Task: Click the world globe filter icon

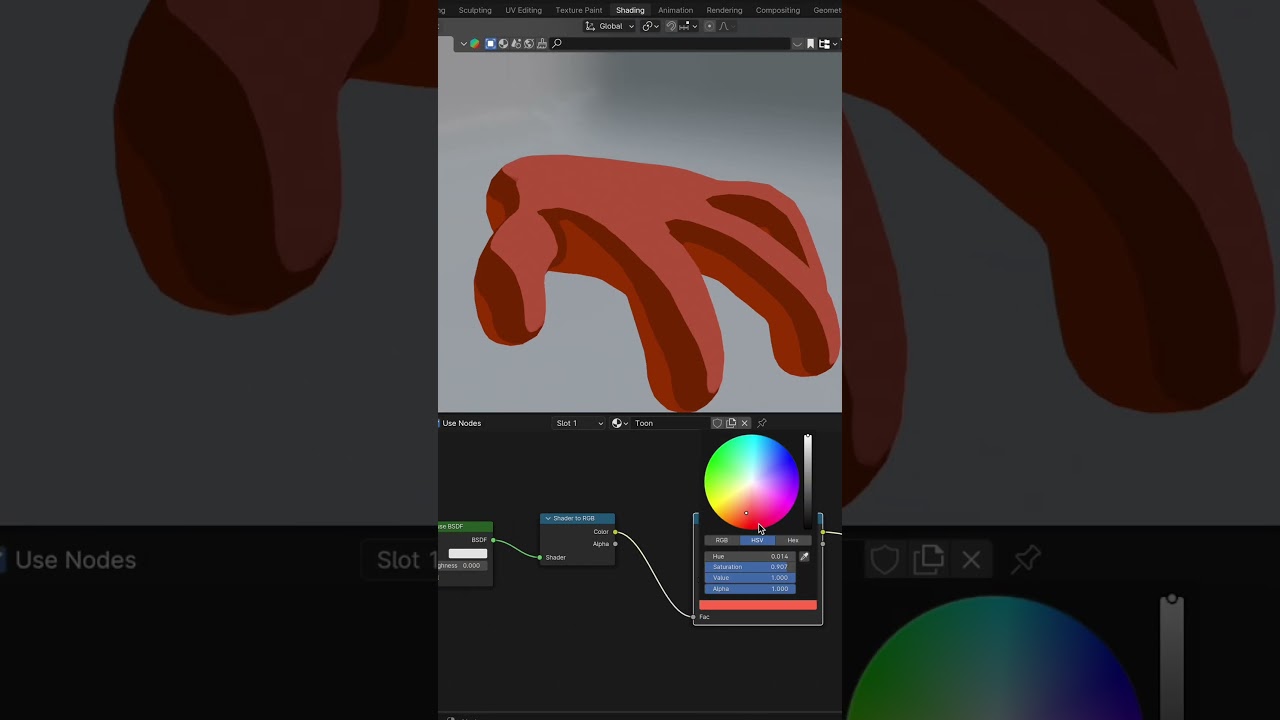Action: click(529, 44)
